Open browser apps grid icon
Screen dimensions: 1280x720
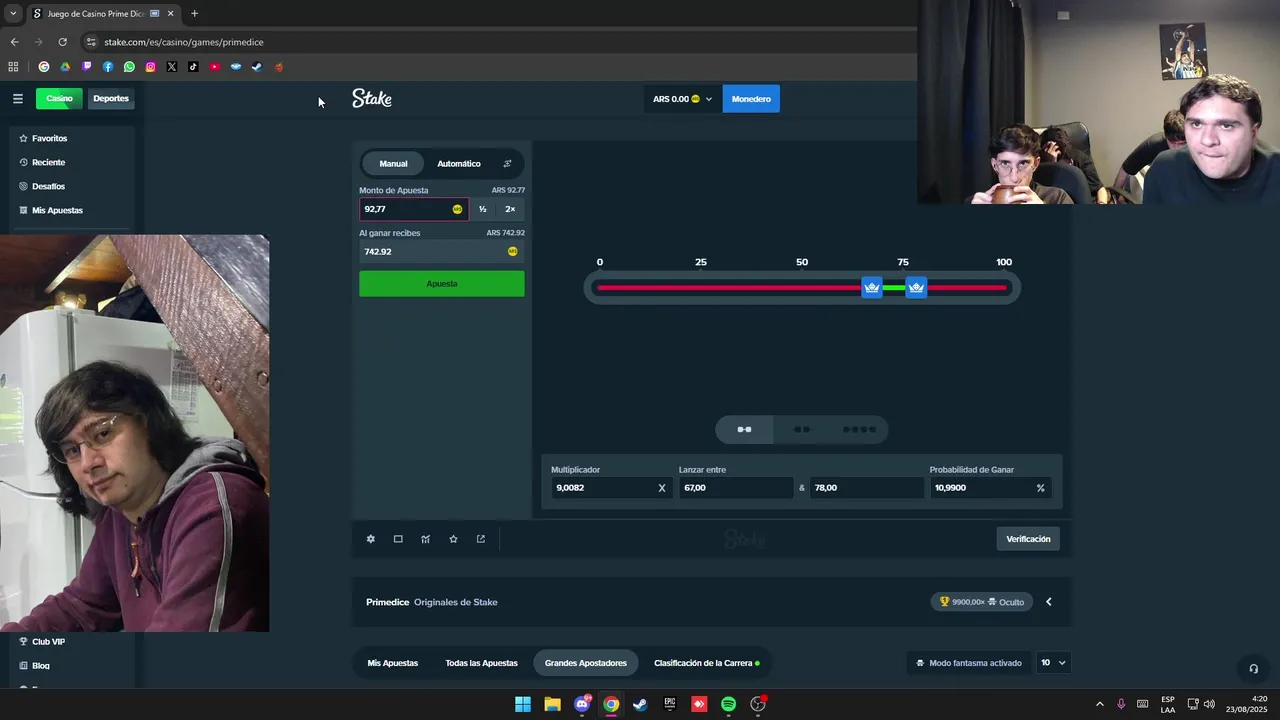click(13, 67)
